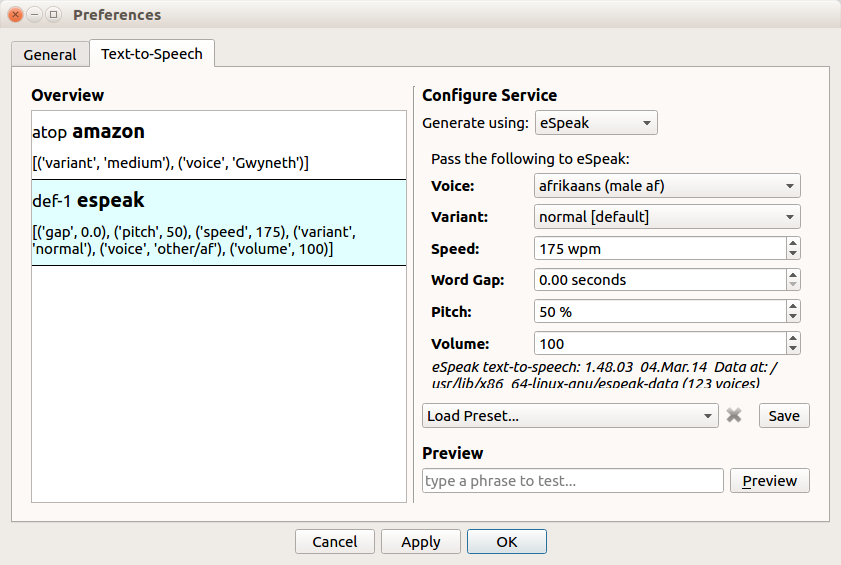Click the Apply button
Image resolution: width=841 pixels, height=565 pixels.
tap(421, 541)
